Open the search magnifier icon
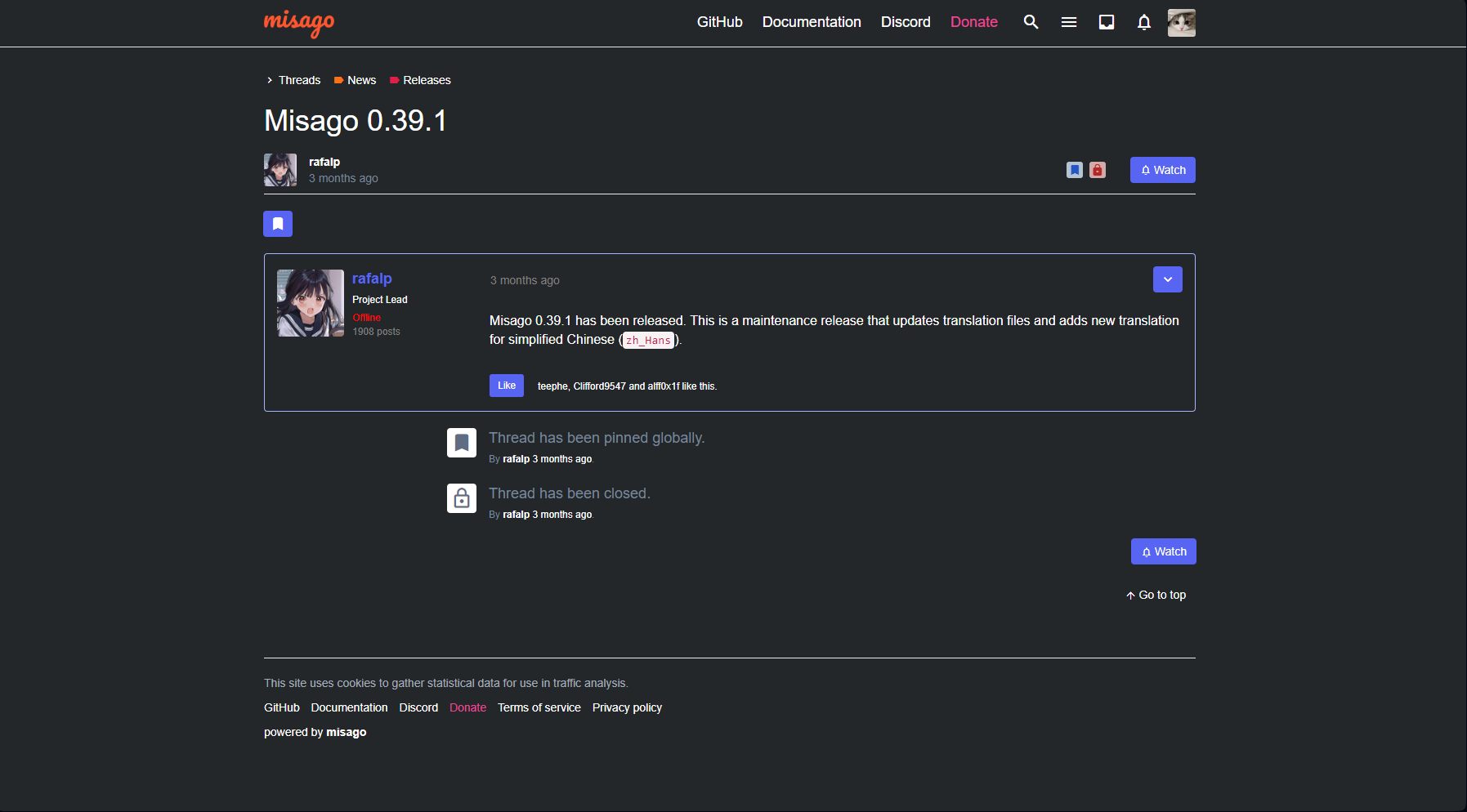The image size is (1467, 812). pyautogui.click(x=1031, y=22)
